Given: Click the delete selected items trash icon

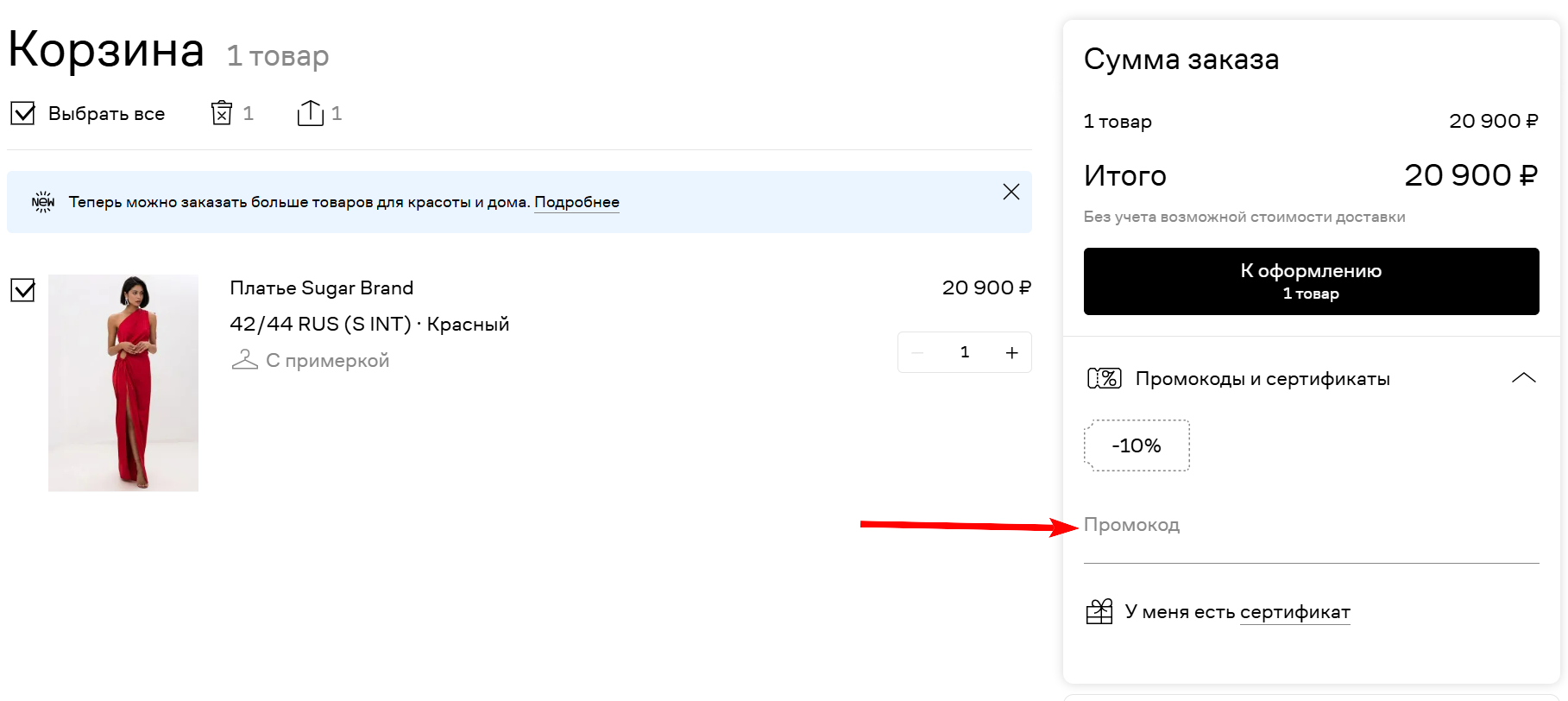Looking at the screenshot, I should pos(222,113).
